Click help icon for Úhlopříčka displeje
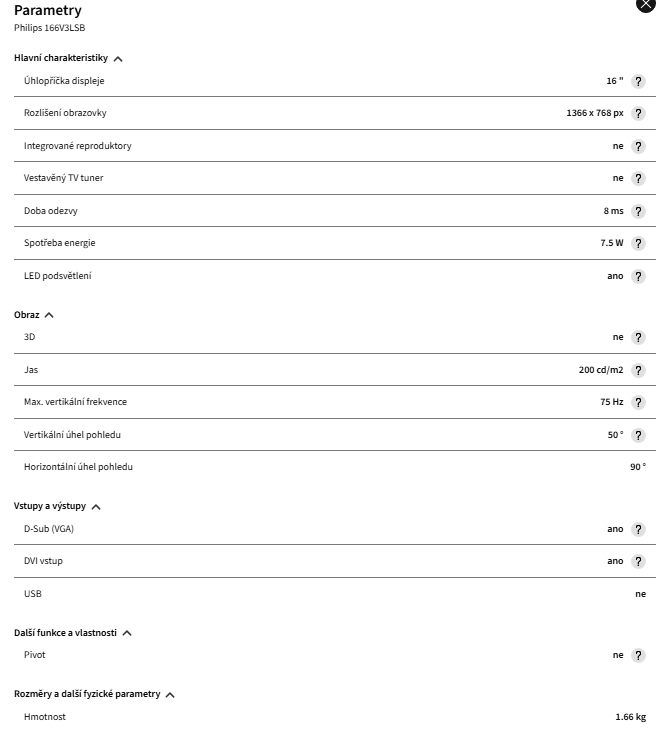Screen dimensions: 671x740 tap(639, 81)
